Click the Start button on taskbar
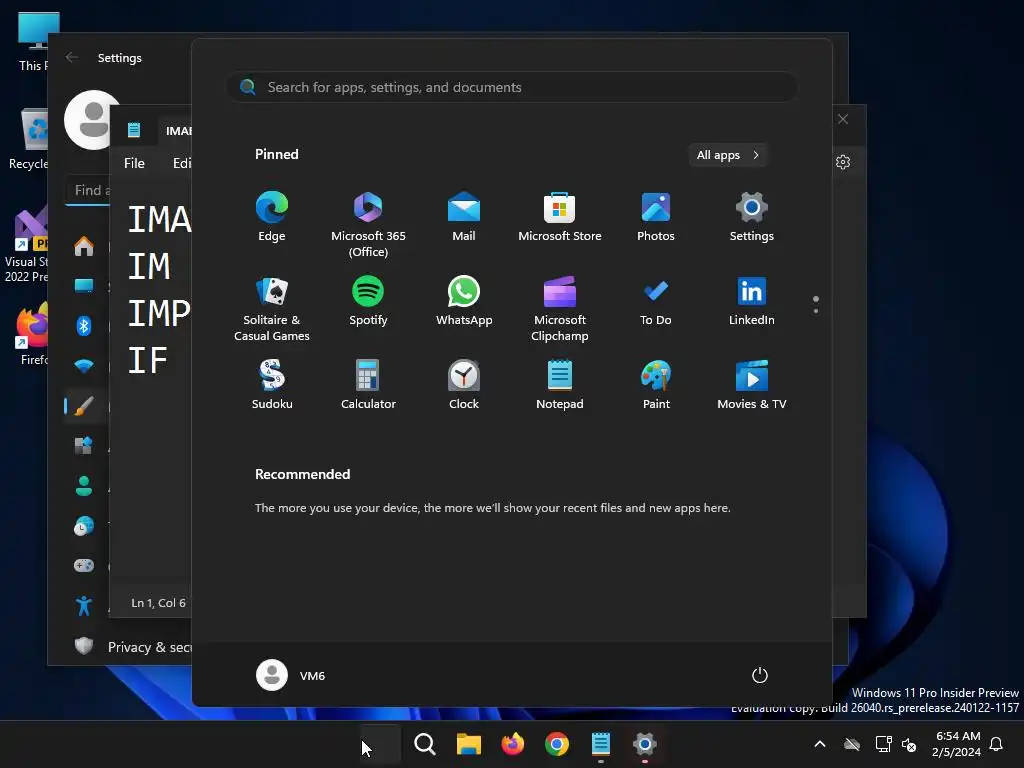The image size is (1024, 768). point(381,744)
